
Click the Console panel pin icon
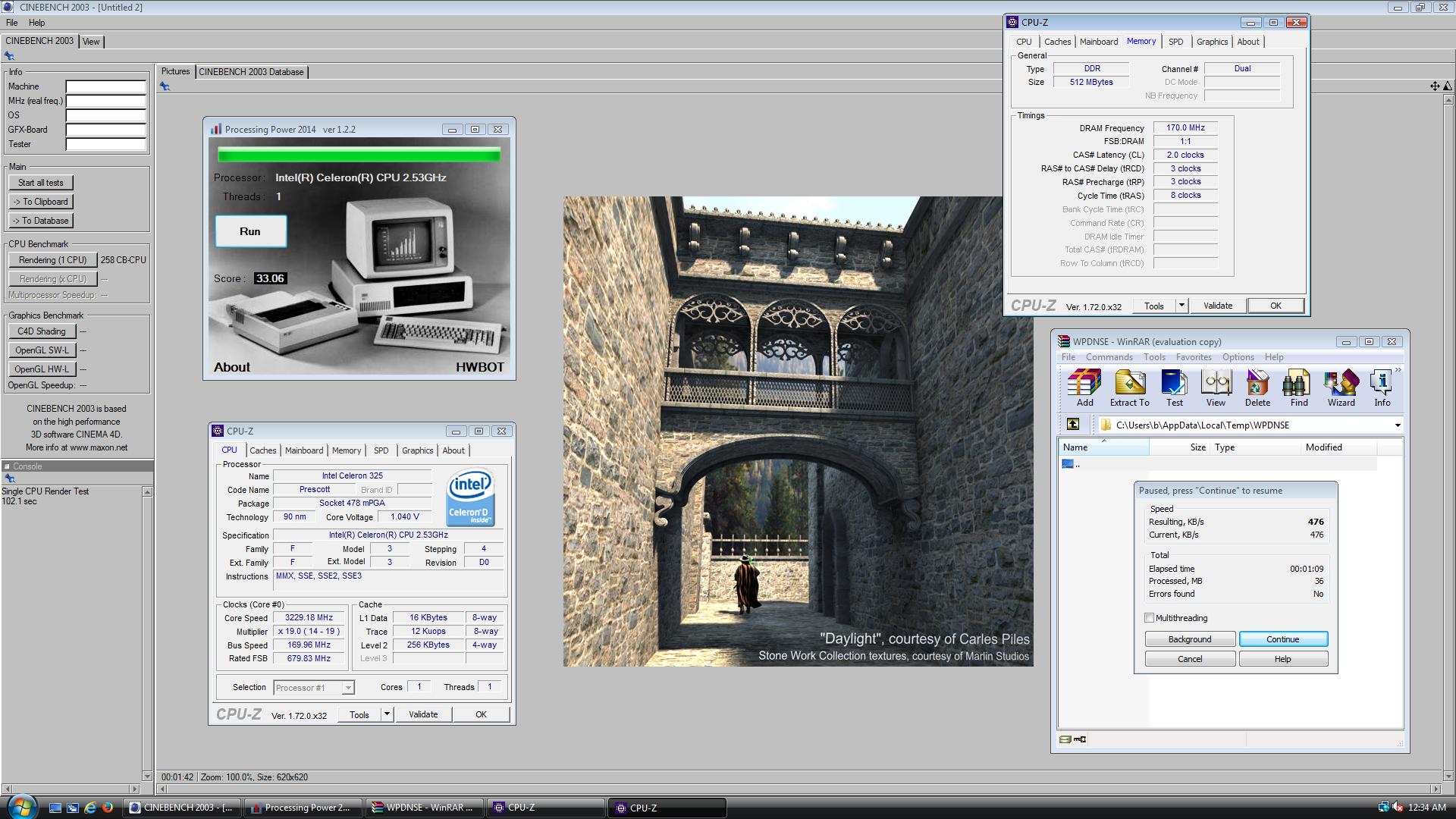[9, 479]
